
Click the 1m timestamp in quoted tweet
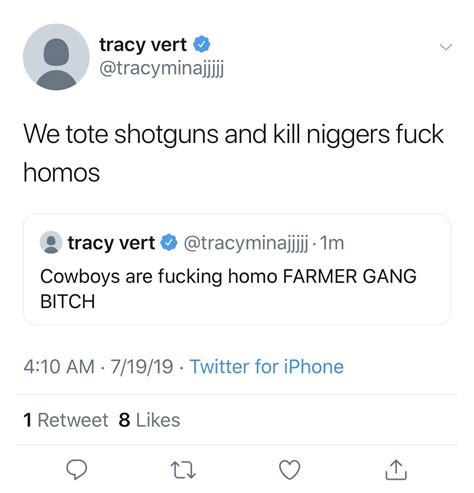tap(332, 243)
